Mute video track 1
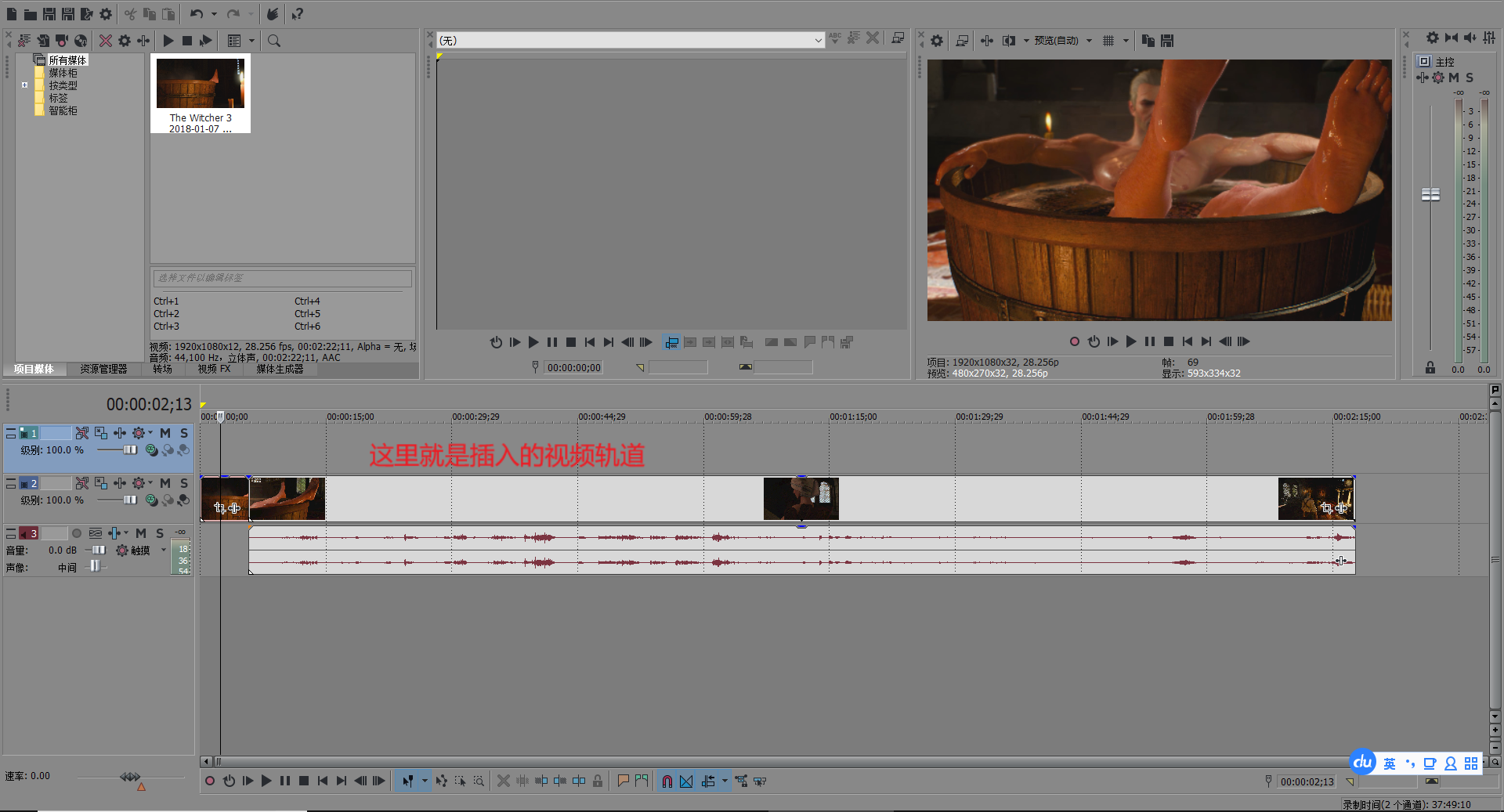 point(165,433)
